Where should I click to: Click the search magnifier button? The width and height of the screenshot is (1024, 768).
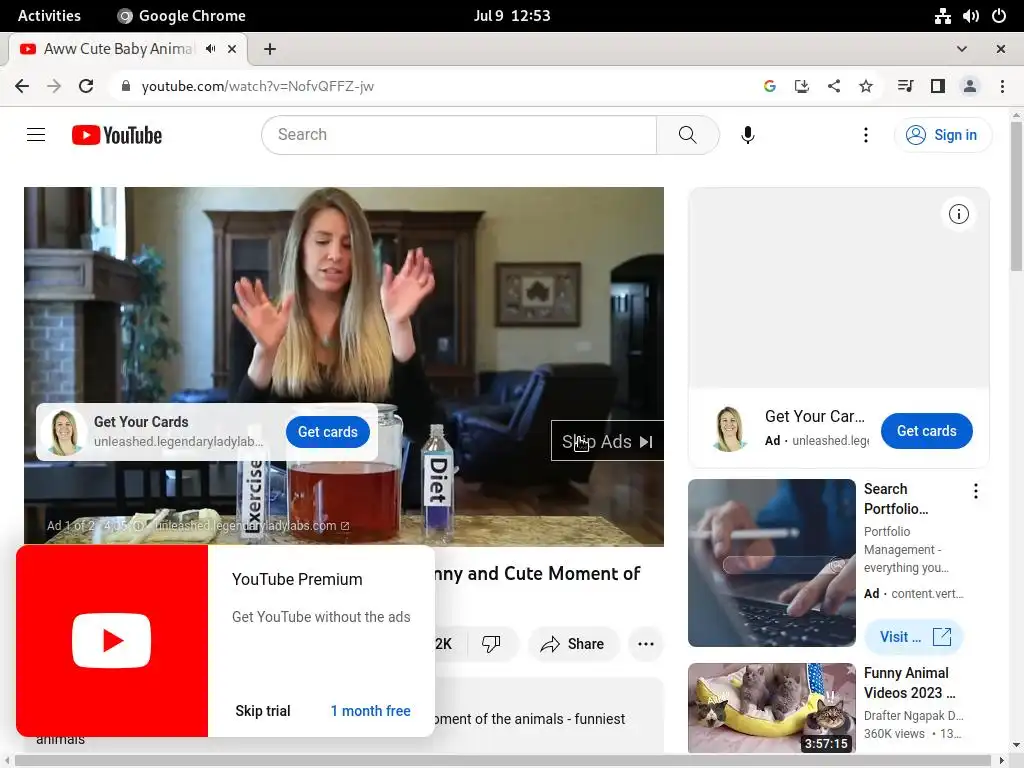[x=687, y=135]
